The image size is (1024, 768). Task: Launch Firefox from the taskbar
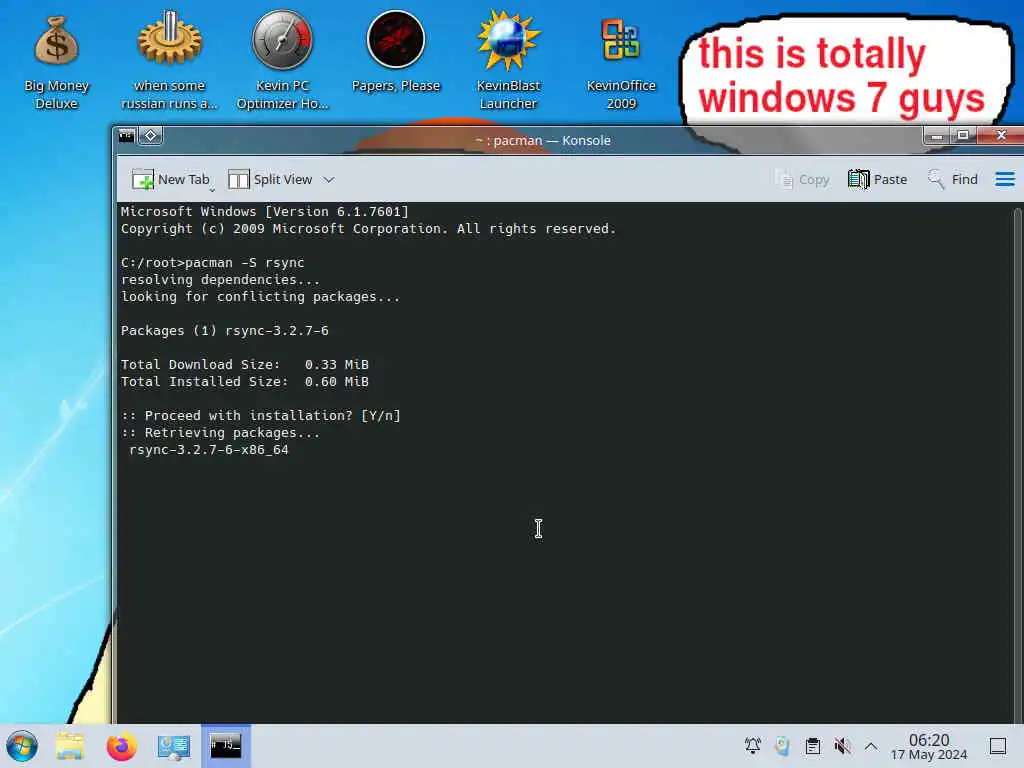[121, 746]
